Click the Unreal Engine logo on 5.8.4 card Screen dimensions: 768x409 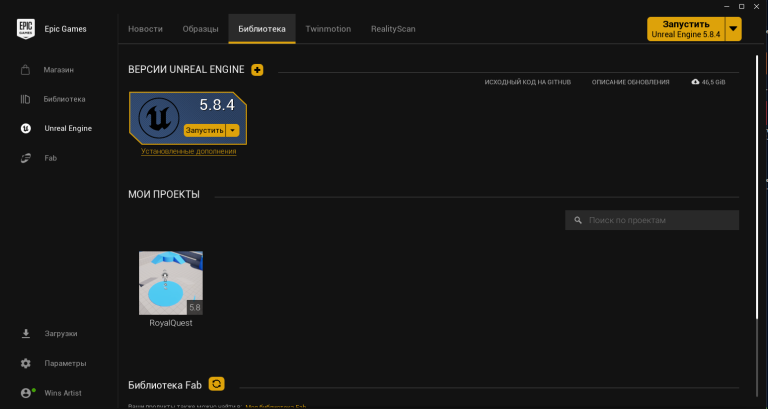click(159, 118)
